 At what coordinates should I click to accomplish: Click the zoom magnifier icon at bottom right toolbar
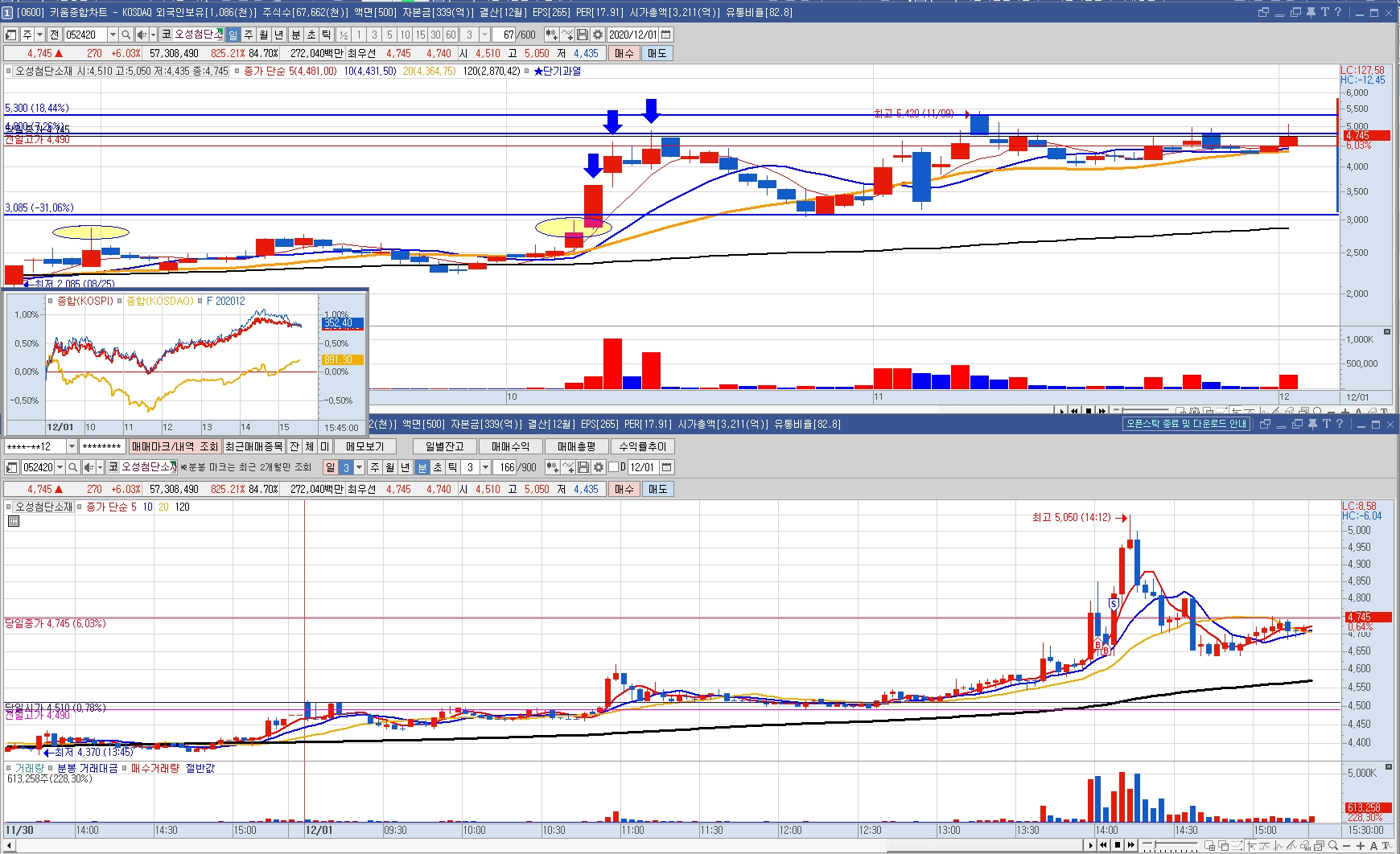click(1333, 845)
